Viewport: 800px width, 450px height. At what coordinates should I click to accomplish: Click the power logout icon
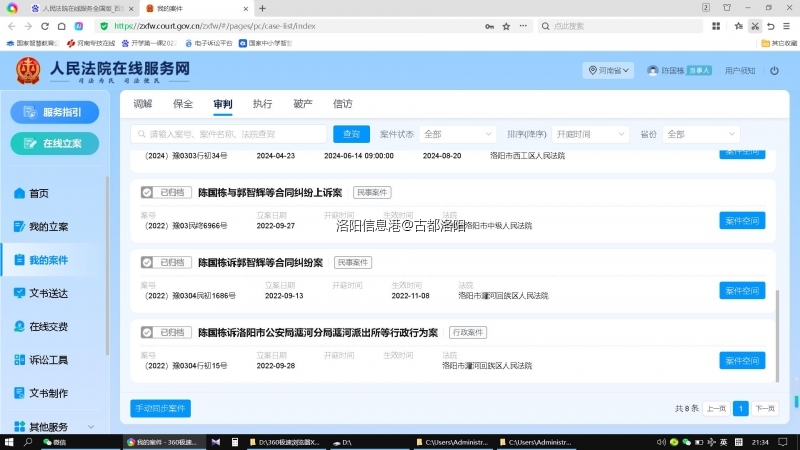(774, 70)
